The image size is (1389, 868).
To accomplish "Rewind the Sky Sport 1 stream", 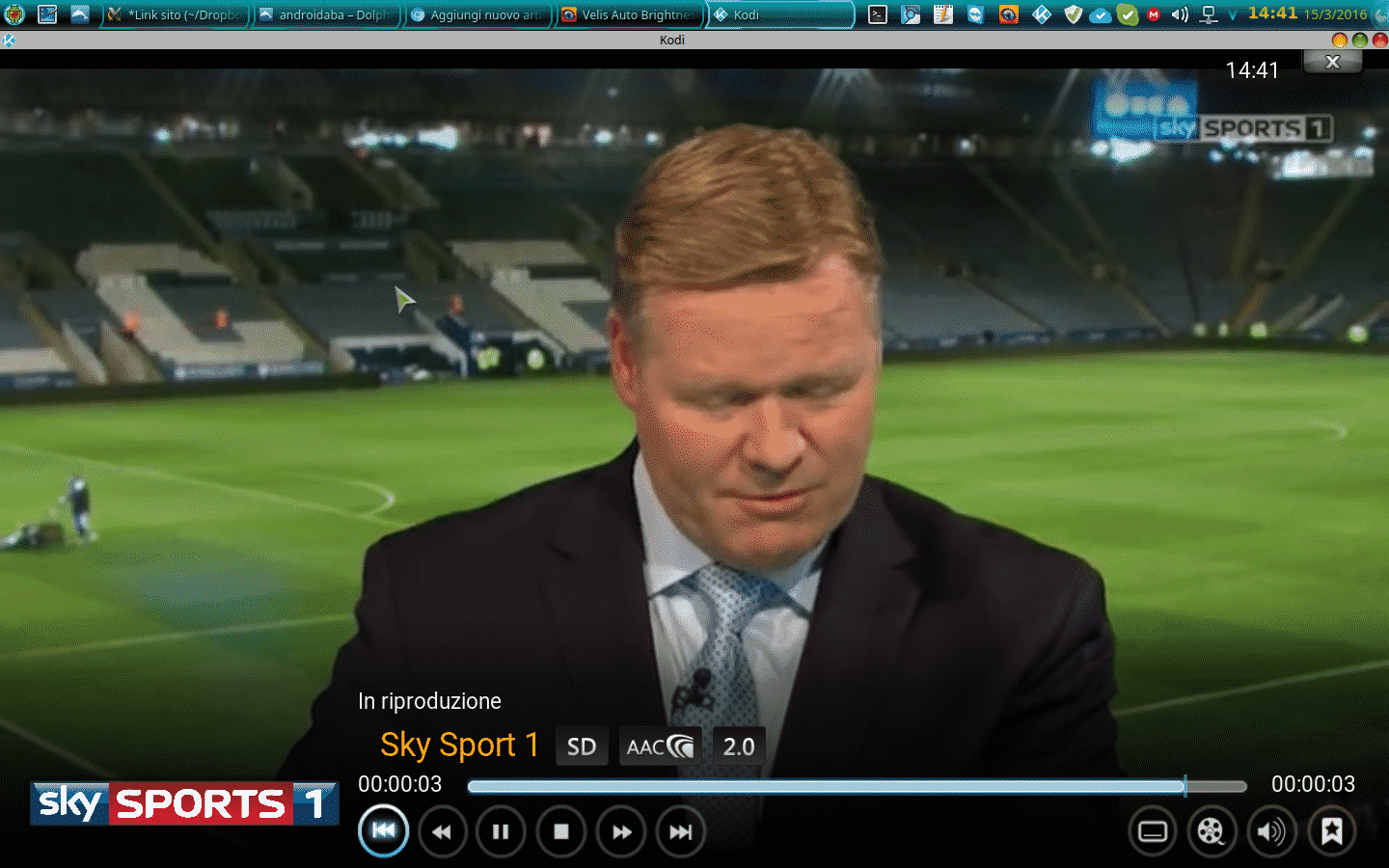I will (442, 831).
